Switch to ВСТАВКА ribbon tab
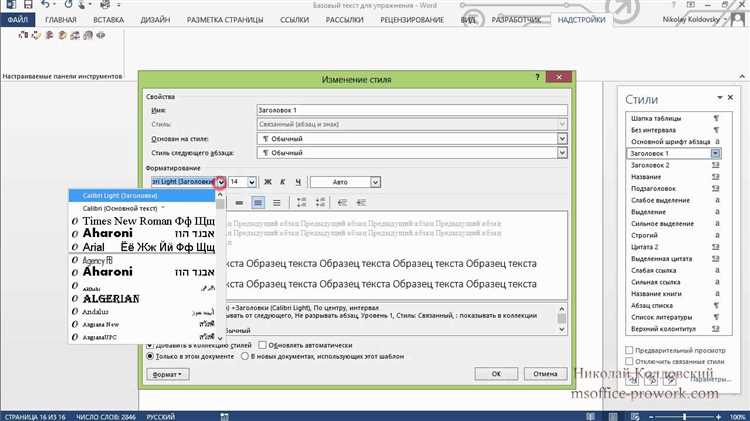750x421 pixels. 109,20
